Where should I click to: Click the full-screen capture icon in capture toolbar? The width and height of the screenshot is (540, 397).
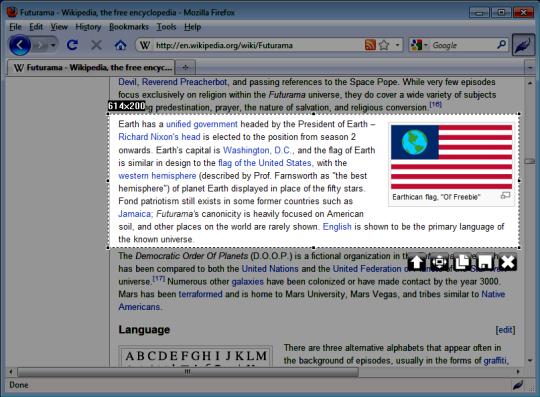[x=439, y=262]
